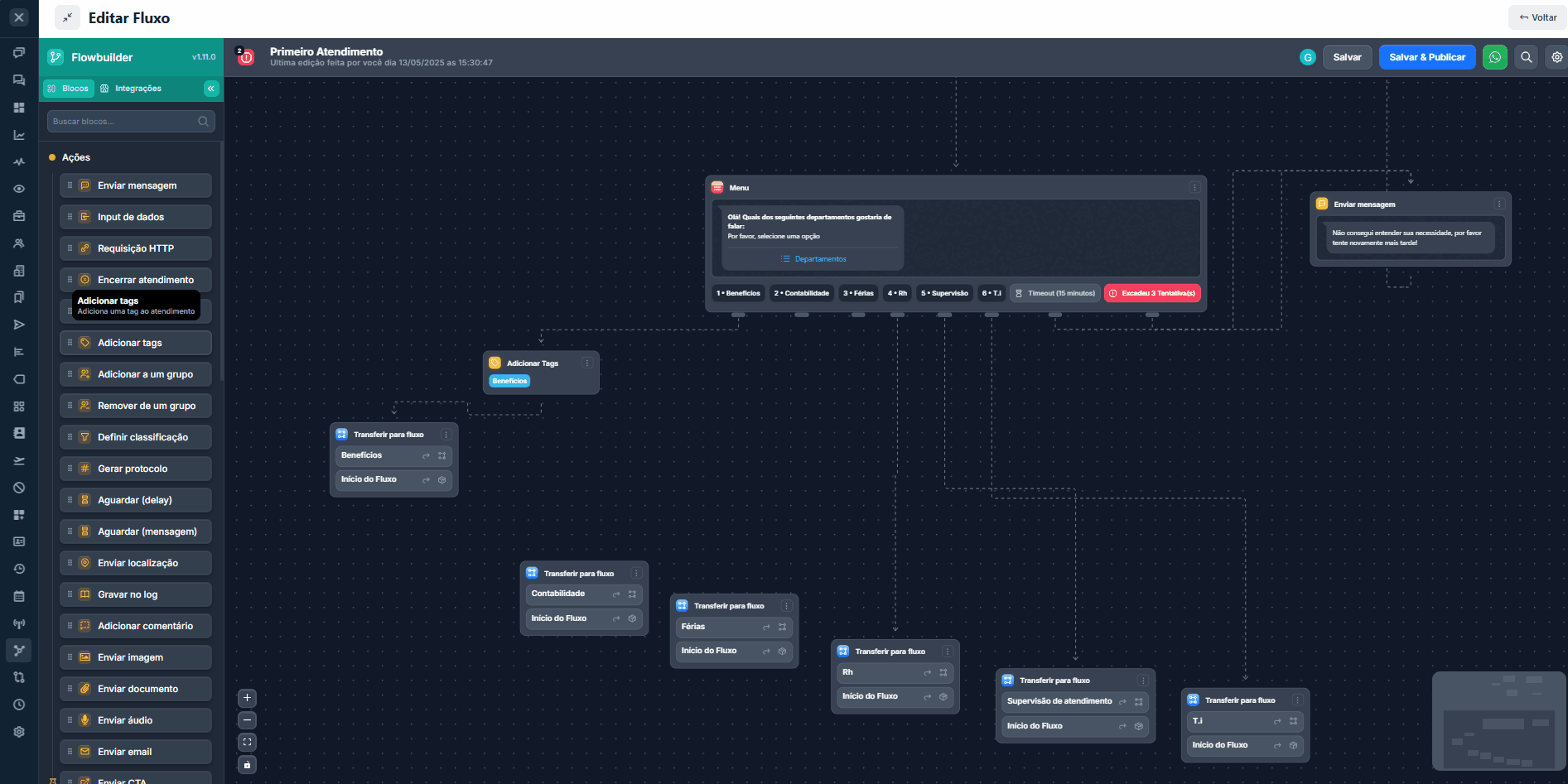Select the Enviar documento block
The image size is (1568, 784).
tap(136, 689)
